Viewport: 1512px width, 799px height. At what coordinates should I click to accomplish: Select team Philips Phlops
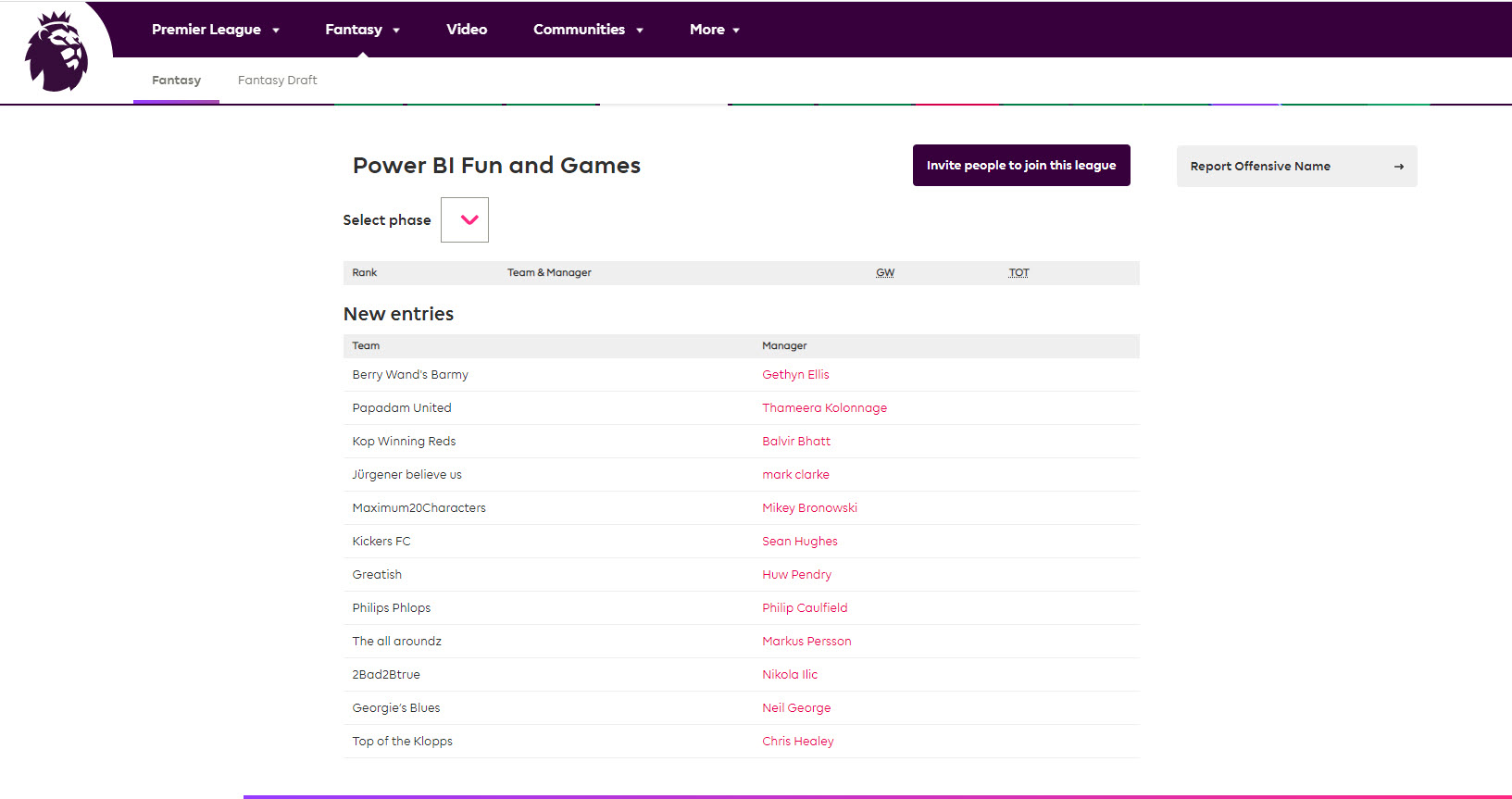click(391, 608)
